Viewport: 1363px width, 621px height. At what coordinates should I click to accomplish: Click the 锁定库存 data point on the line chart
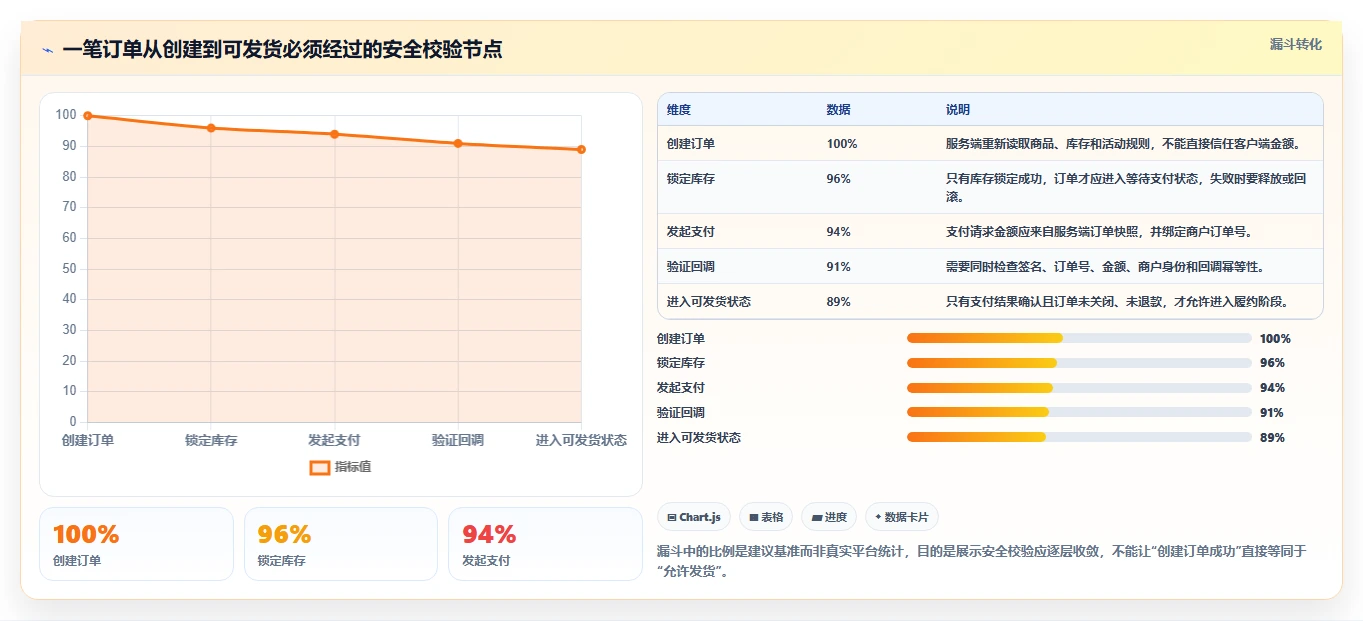(211, 128)
